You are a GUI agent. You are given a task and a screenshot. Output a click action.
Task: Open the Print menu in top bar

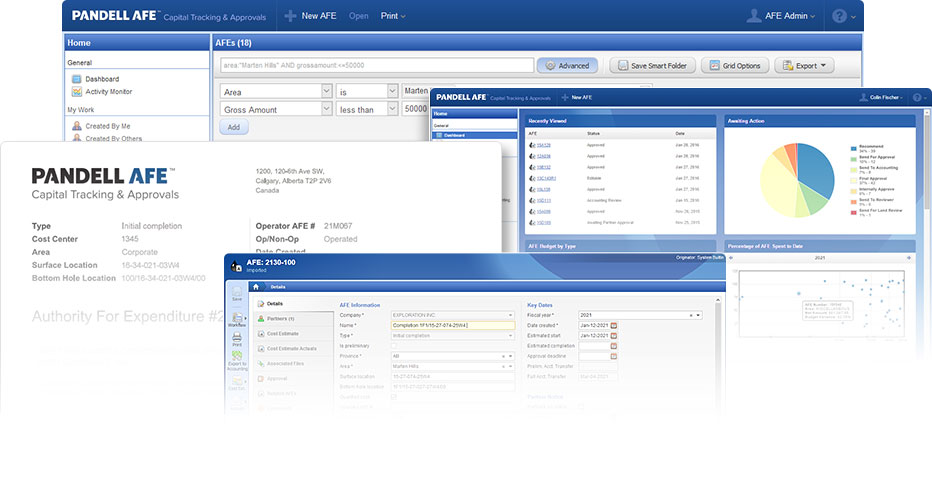(x=393, y=16)
